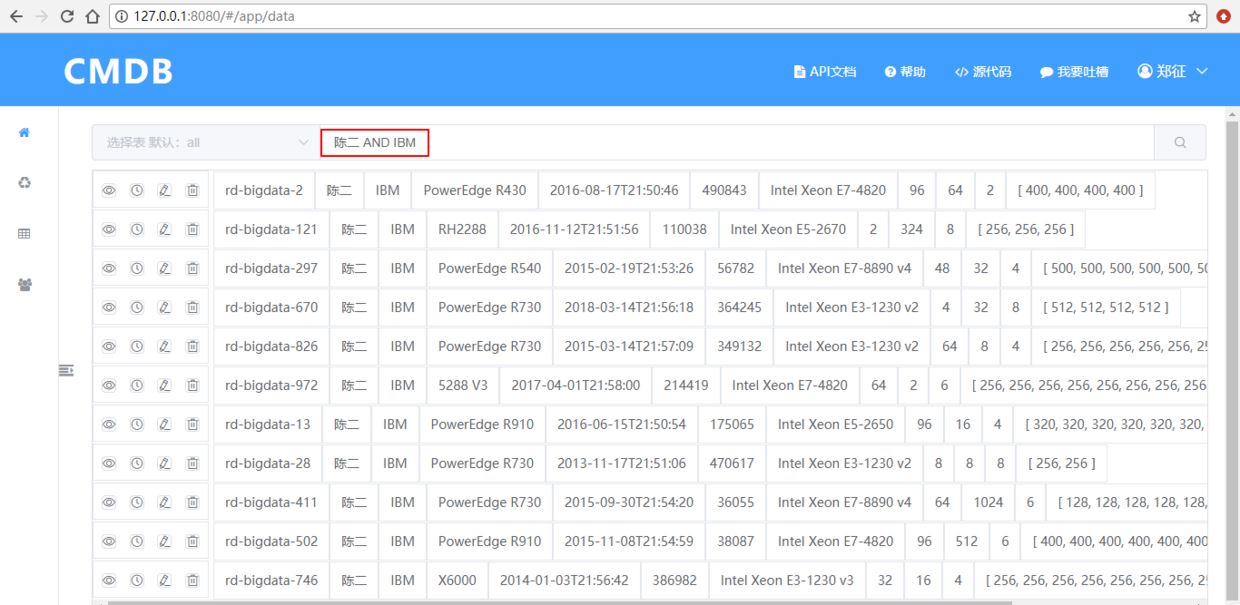Show history clock icon for rd-bigdata-121
This screenshot has height=605, width=1240.
[137, 229]
